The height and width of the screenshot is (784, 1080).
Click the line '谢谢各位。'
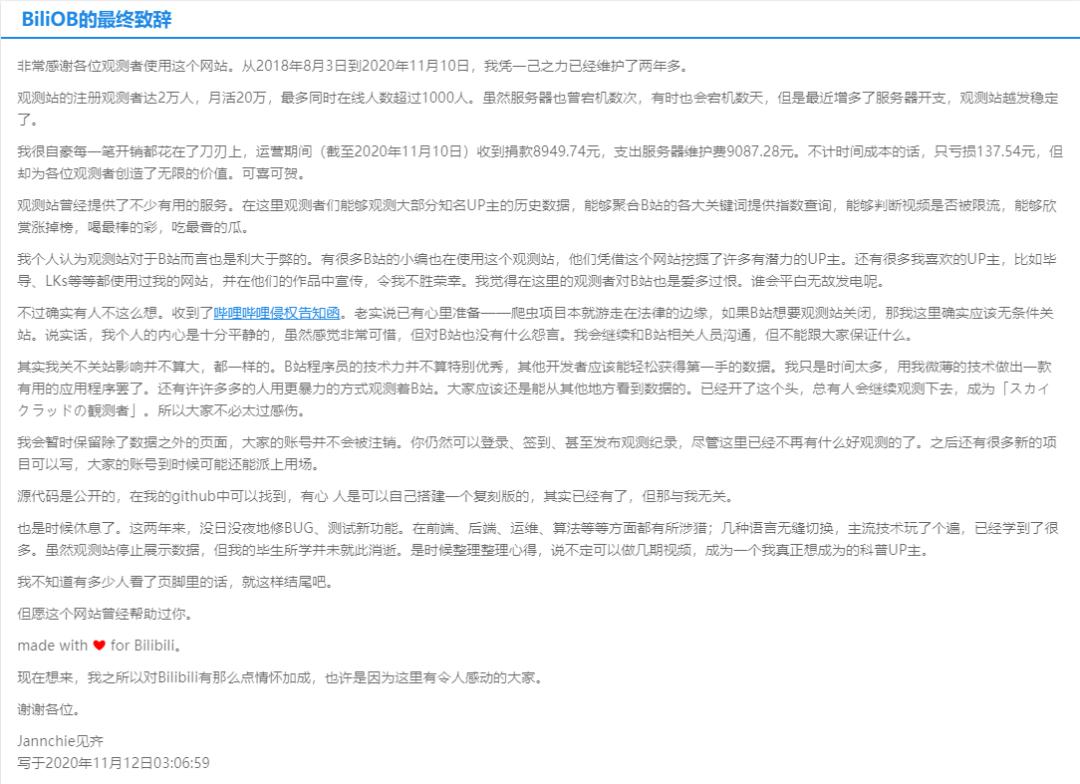49,709
